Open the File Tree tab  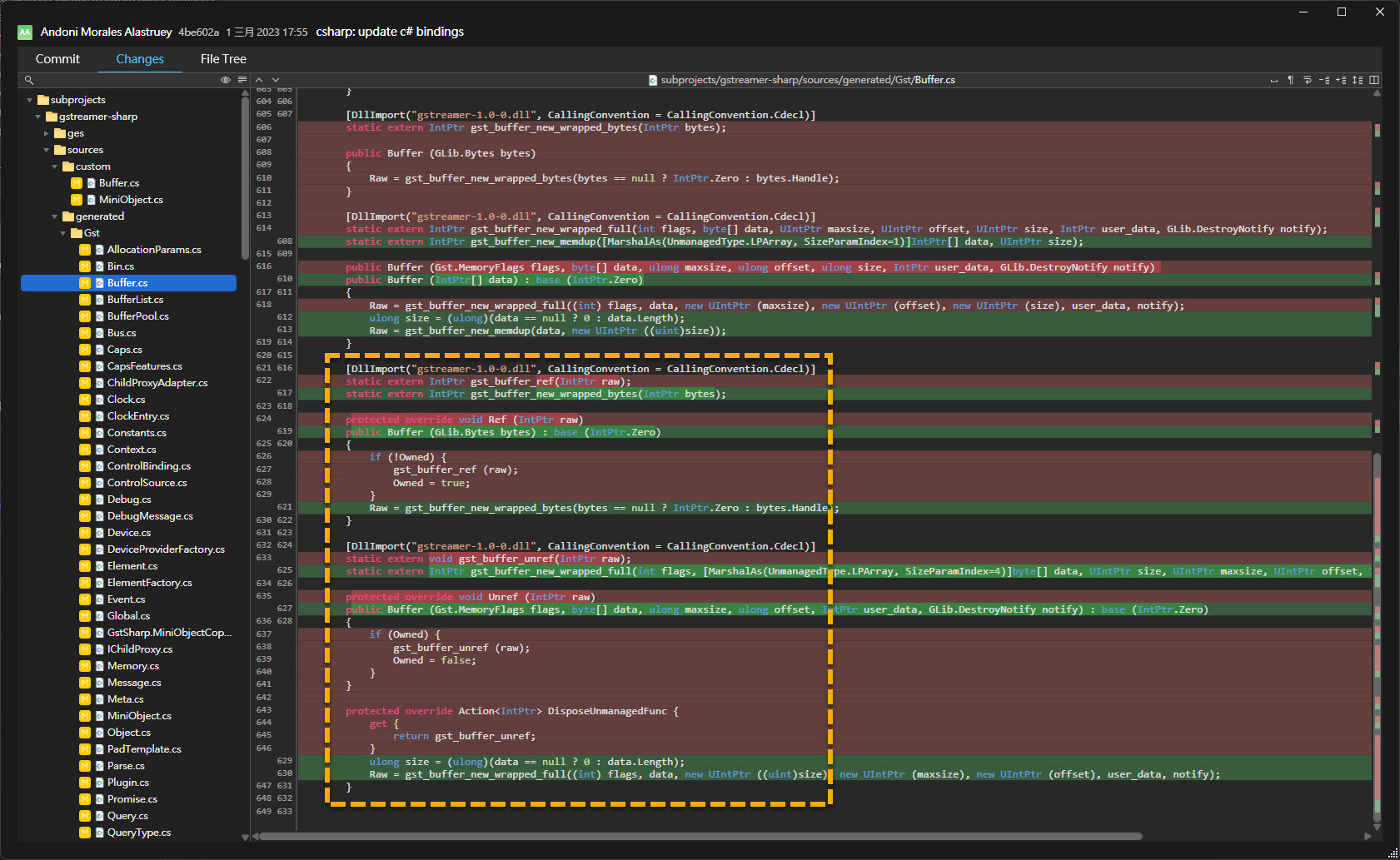223,59
